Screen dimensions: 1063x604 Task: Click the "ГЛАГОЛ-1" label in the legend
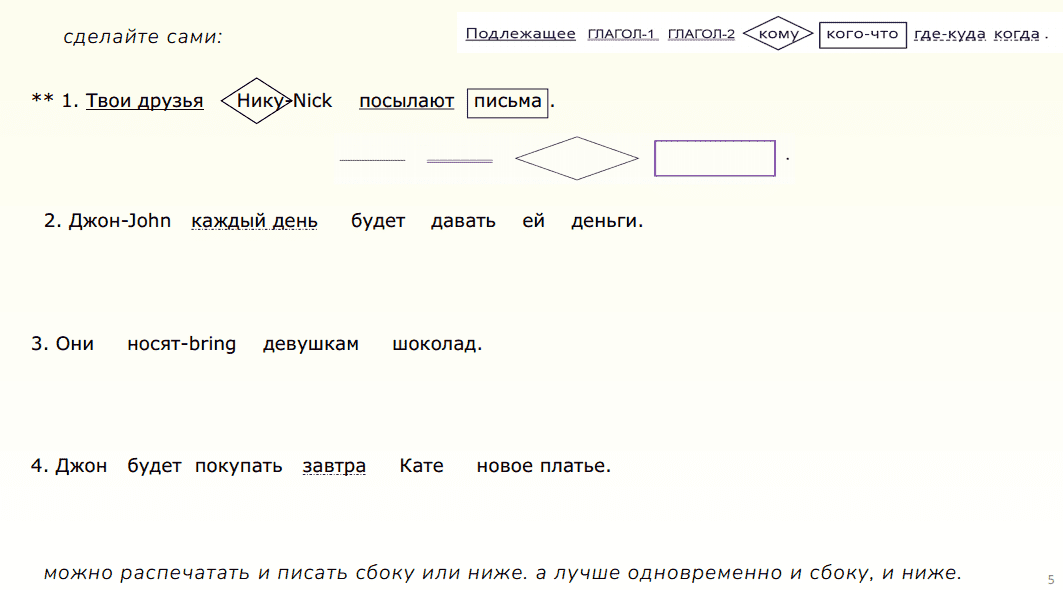pyautogui.click(x=622, y=35)
